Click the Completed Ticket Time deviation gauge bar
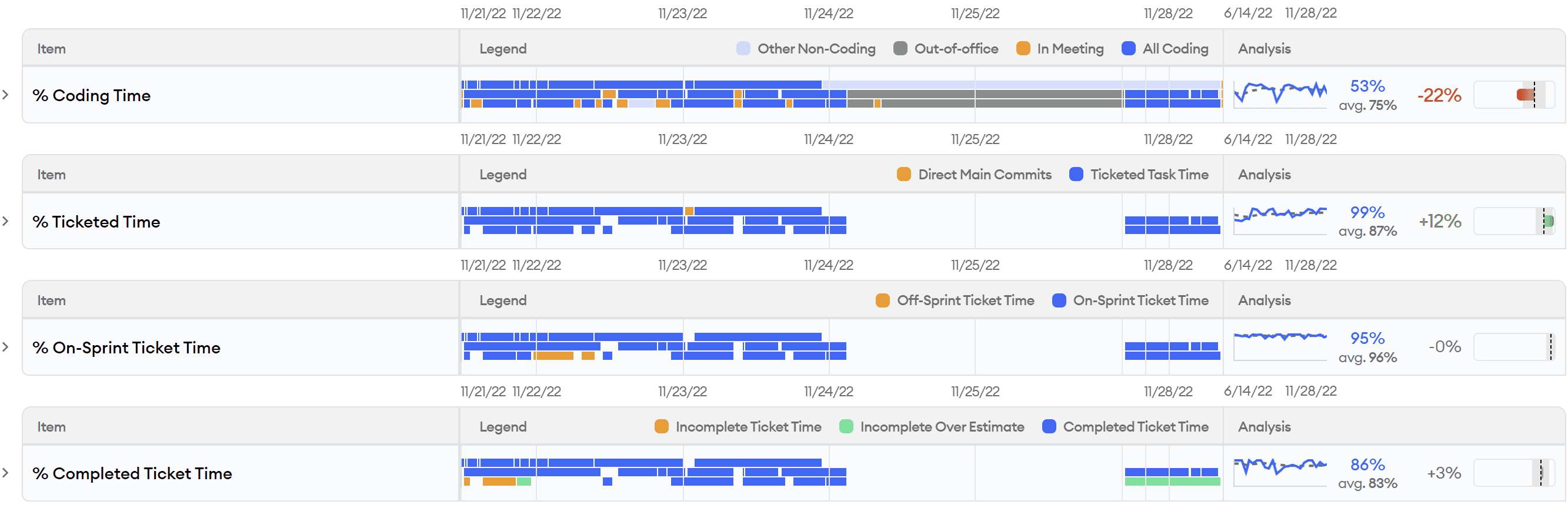Viewport: 1568px width, 518px height. coord(1514,473)
